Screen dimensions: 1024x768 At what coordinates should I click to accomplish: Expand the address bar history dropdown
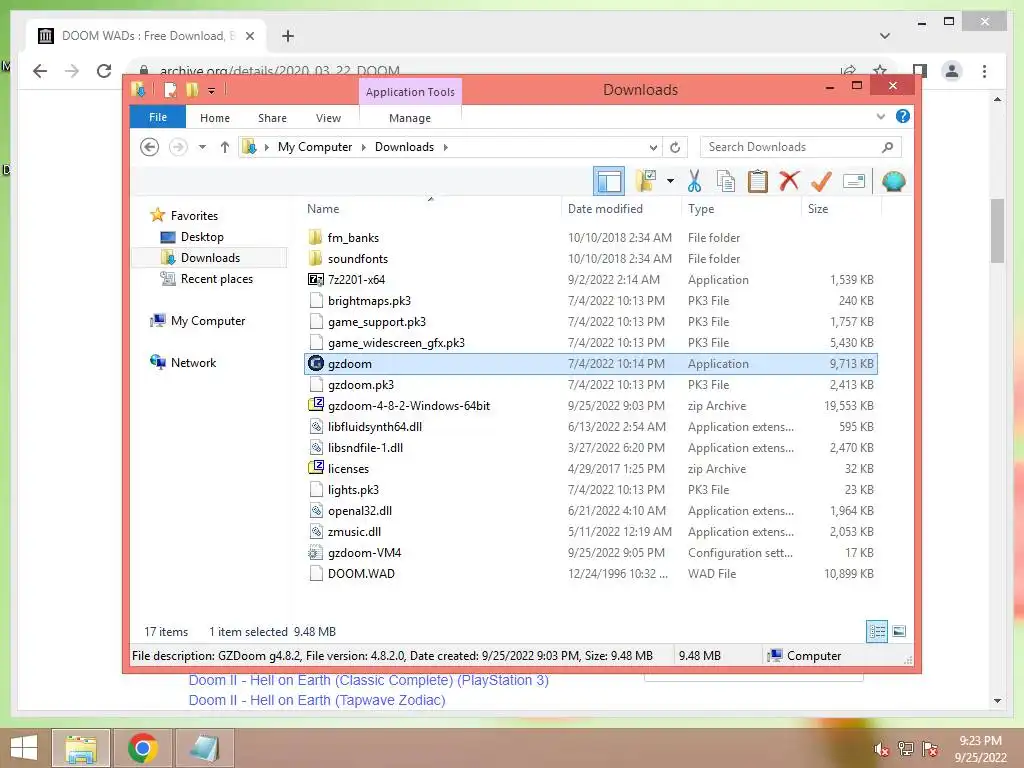pos(653,147)
